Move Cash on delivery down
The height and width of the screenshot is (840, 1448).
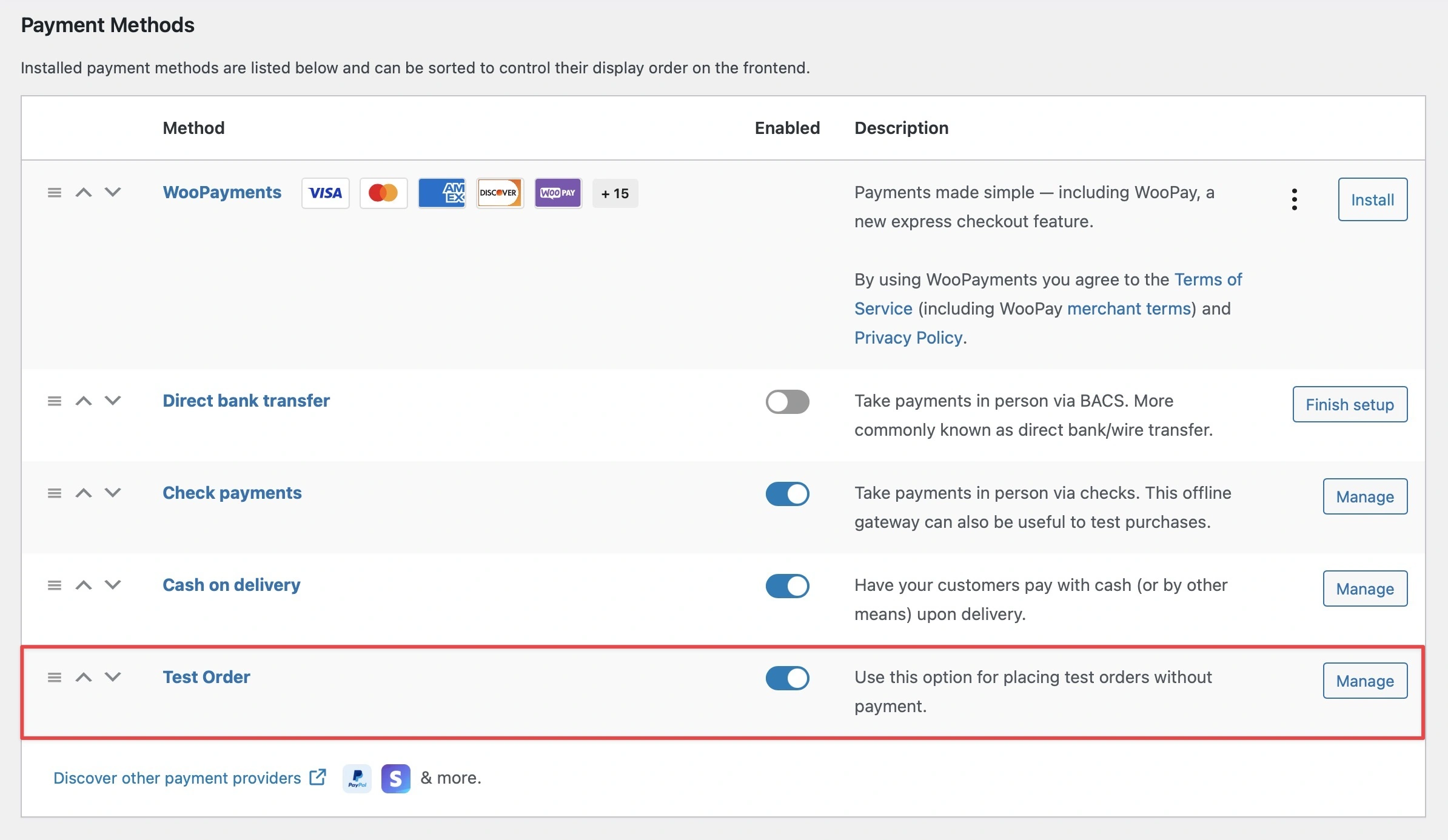[x=113, y=585]
